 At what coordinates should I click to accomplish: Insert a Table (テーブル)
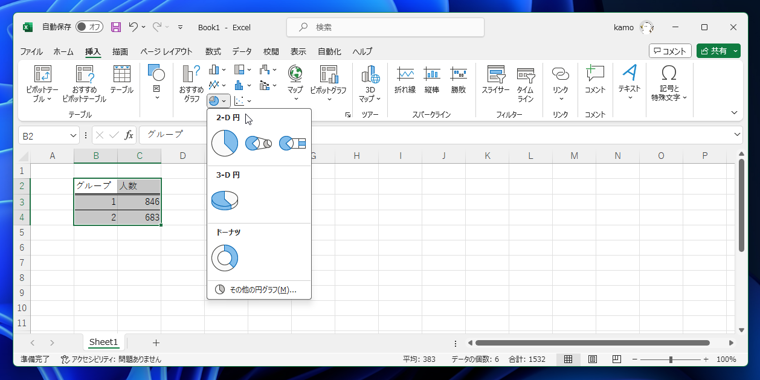click(122, 80)
